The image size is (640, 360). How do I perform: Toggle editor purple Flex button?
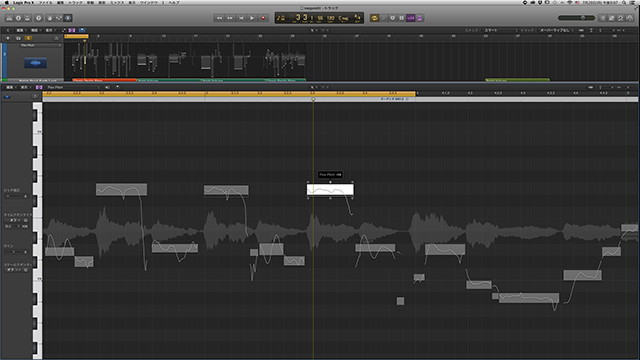pyautogui.click(x=39, y=87)
